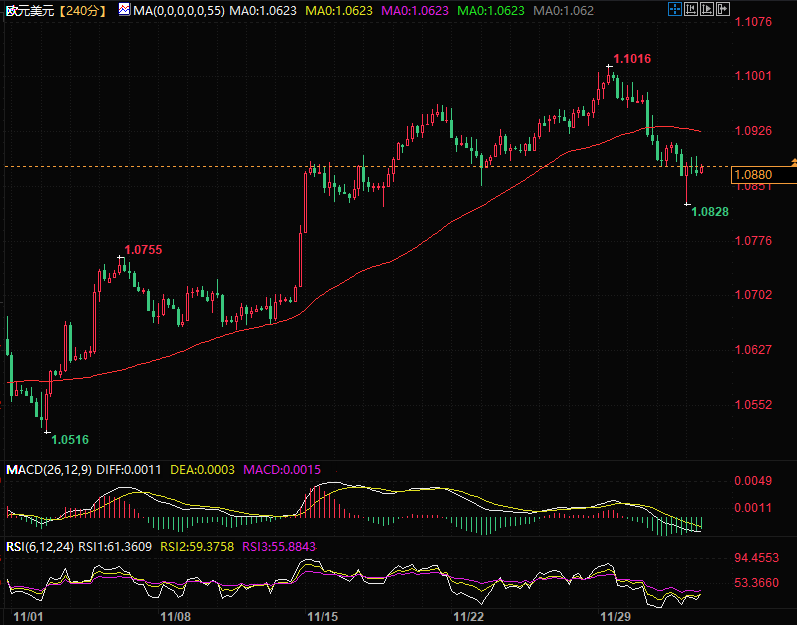Click the 1.0516 low price label
Screen dimensions: 797x625
point(69,439)
